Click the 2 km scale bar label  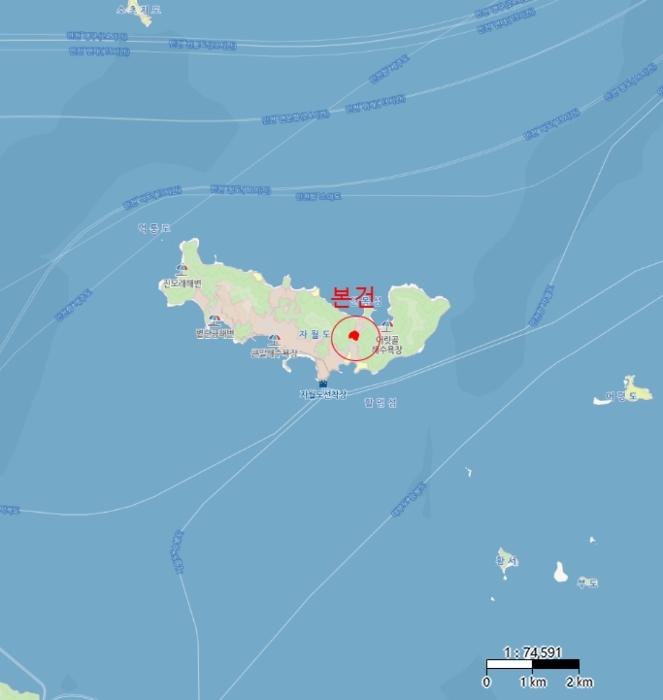[580, 682]
